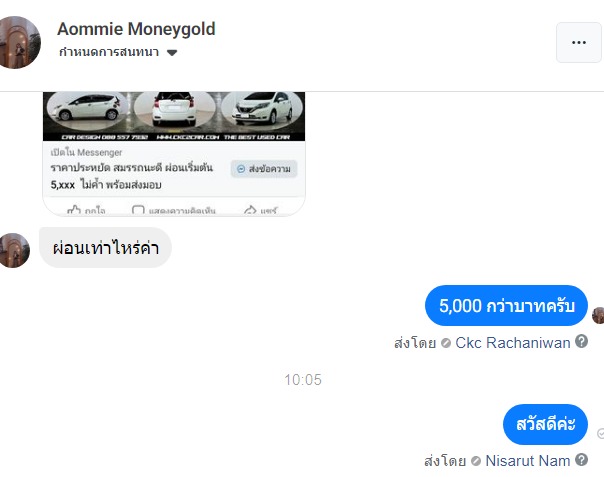Select the สวัสดีค่ะ message bubble
Image resolution: width=604 pixels, height=477 pixels.
(545, 424)
